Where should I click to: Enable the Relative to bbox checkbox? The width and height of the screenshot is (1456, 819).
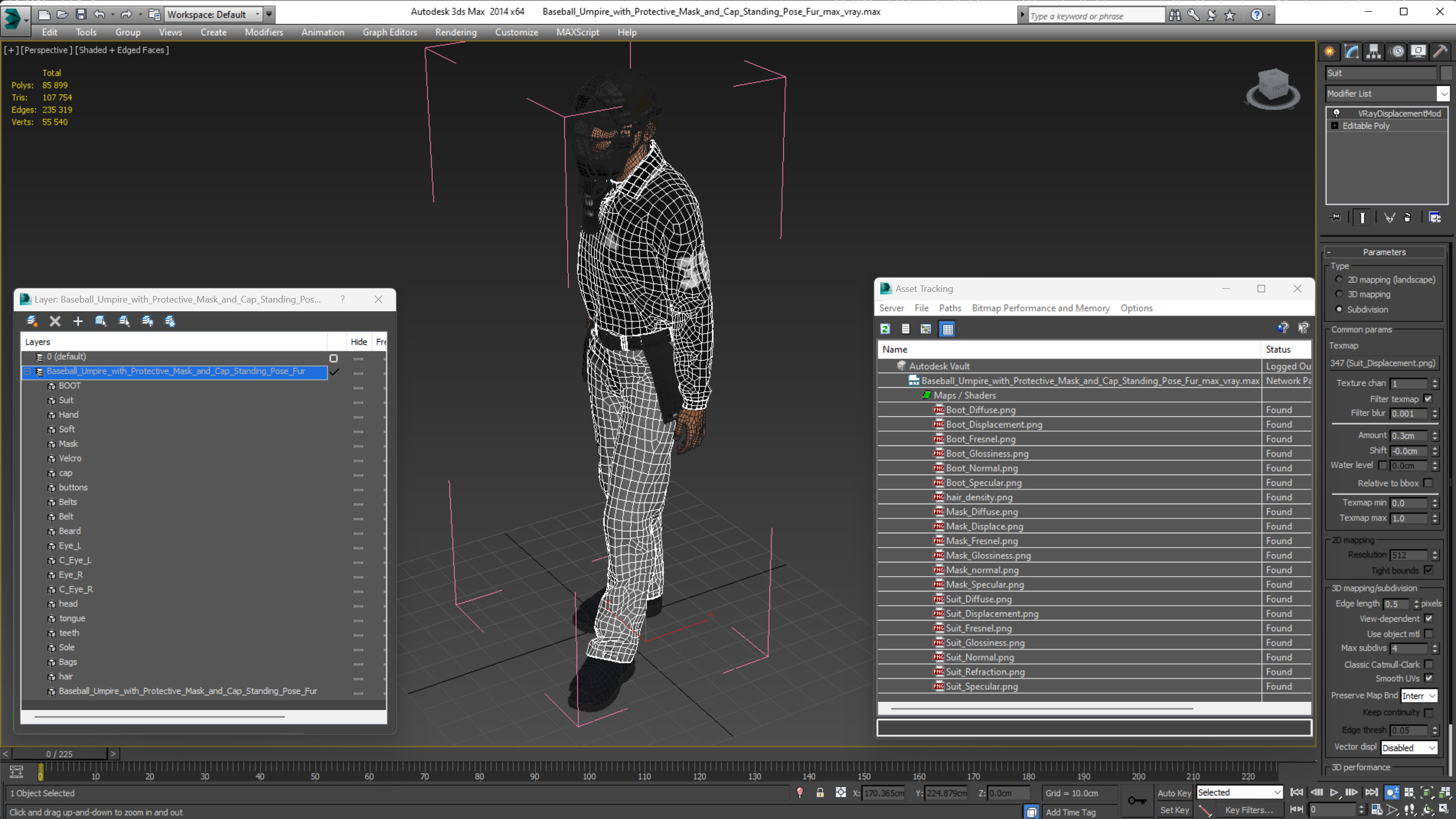tap(1428, 483)
